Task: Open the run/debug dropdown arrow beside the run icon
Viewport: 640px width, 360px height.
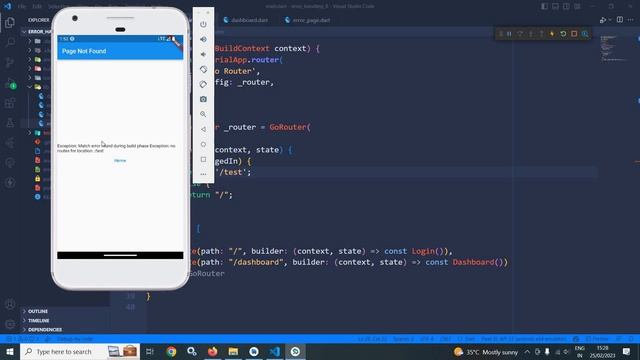Action: [610, 20]
